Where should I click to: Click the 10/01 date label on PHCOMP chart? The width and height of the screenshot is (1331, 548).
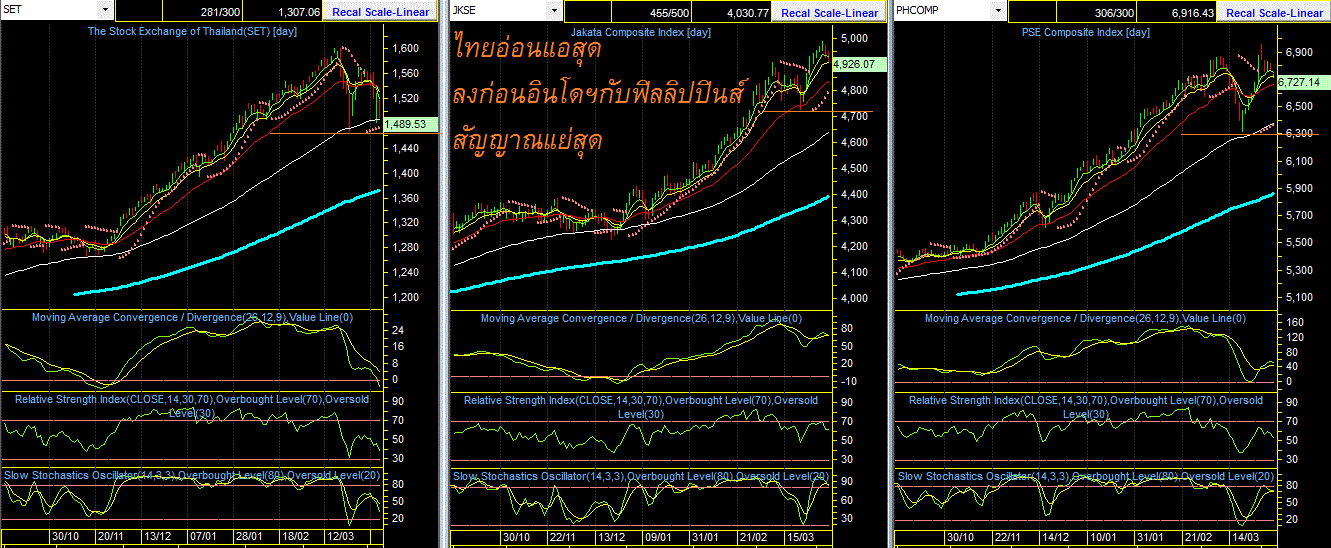click(x=1103, y=537)
